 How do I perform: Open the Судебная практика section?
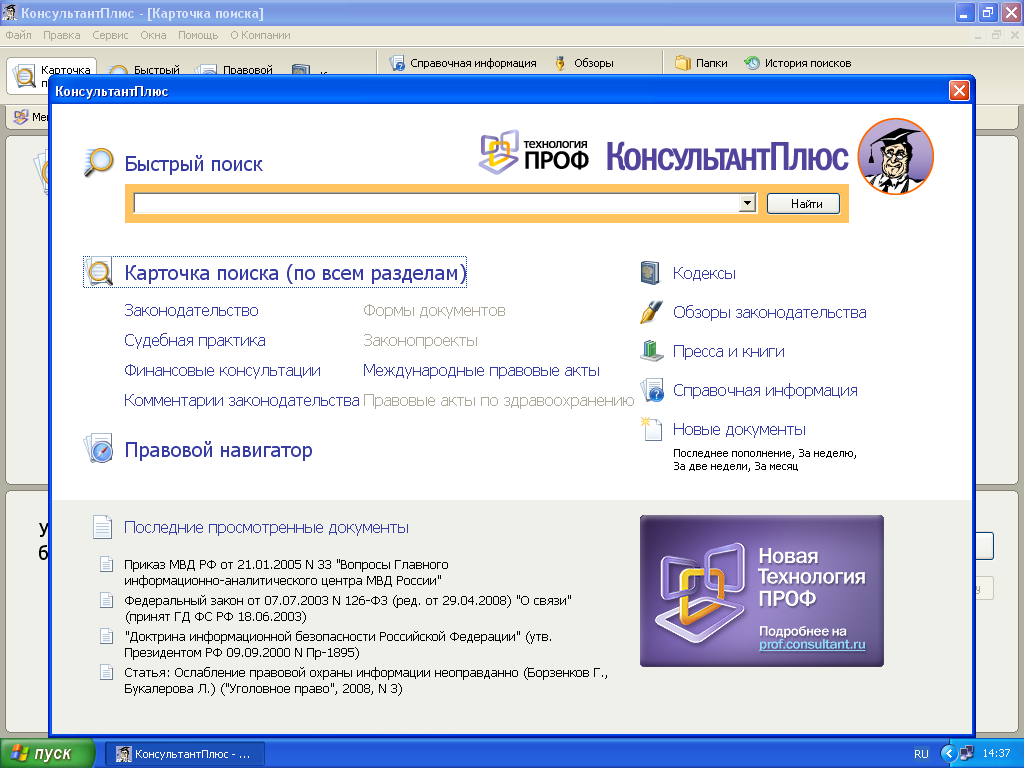pos(195,340)
